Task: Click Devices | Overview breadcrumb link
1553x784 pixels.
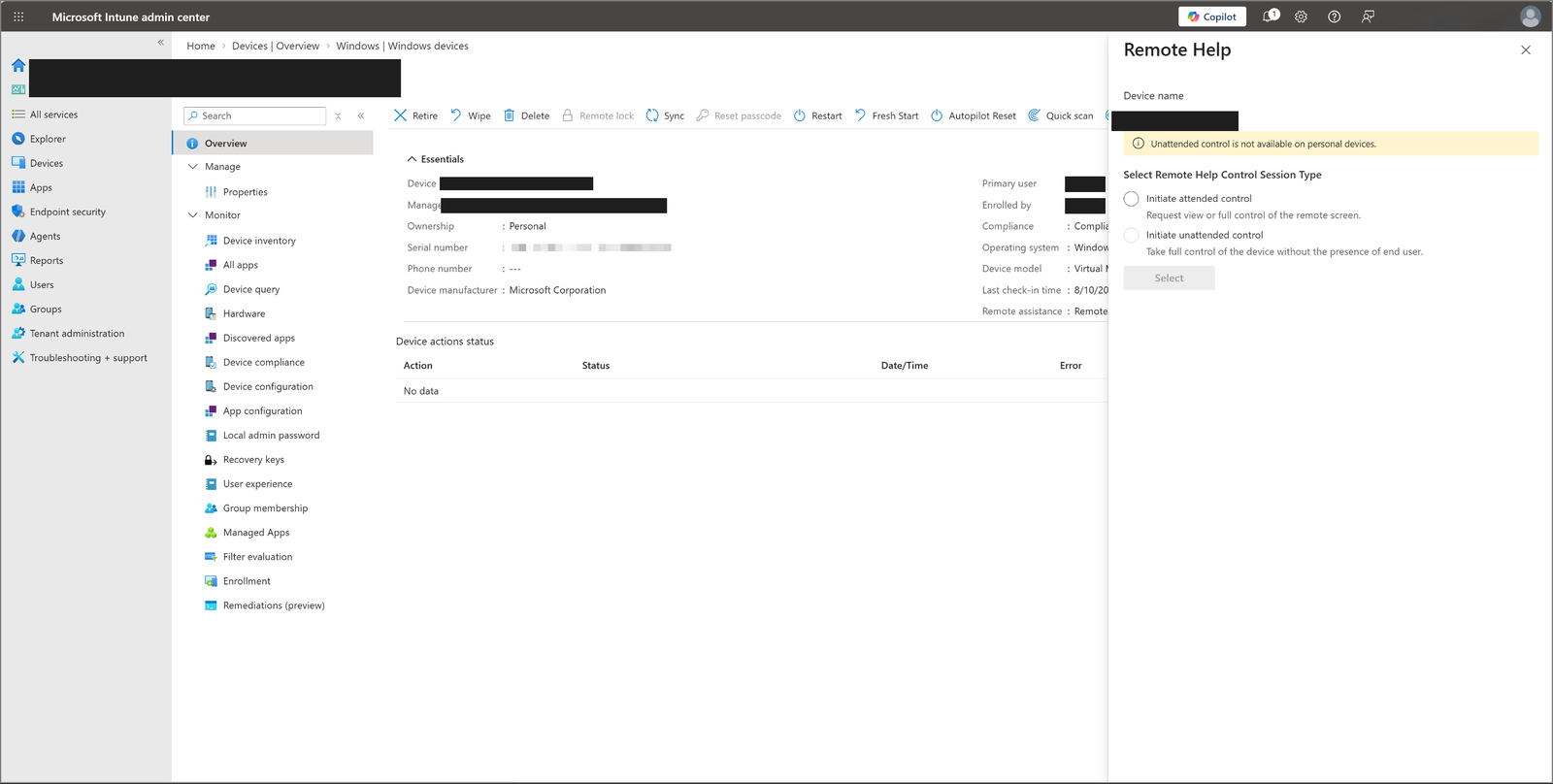Action: [276, 46]
